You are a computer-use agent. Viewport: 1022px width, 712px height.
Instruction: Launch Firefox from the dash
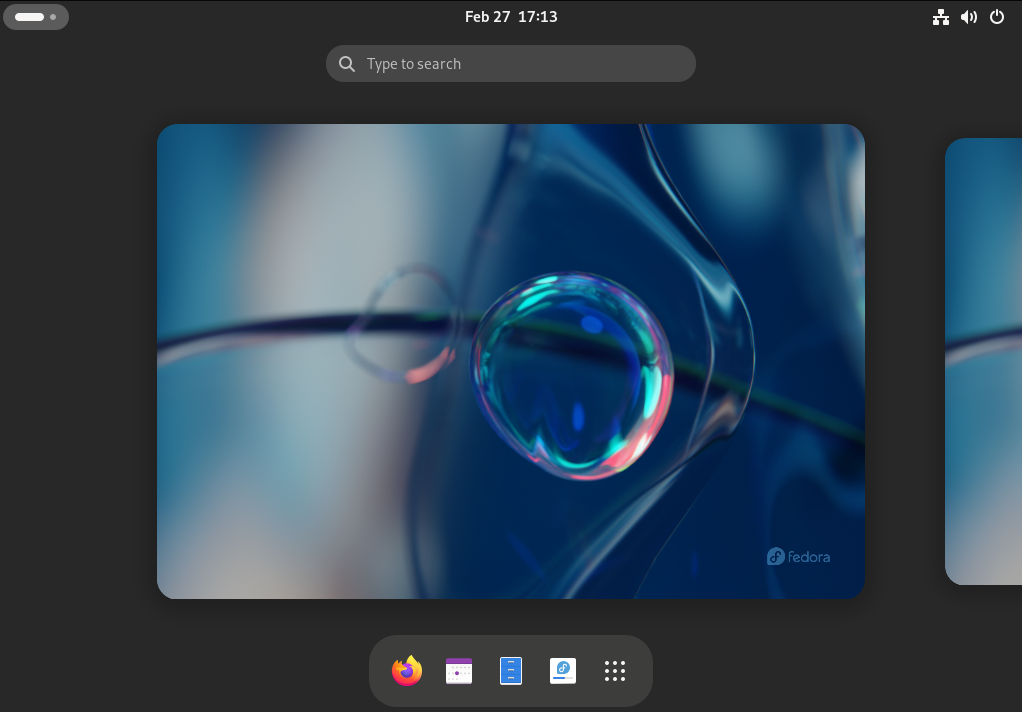407,671
